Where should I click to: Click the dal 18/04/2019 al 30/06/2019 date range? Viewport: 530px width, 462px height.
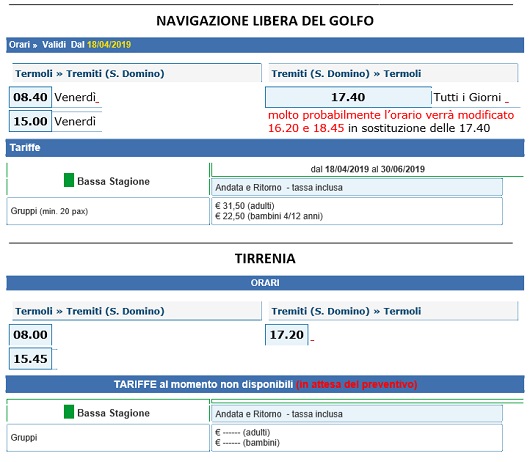click(367, 169)
